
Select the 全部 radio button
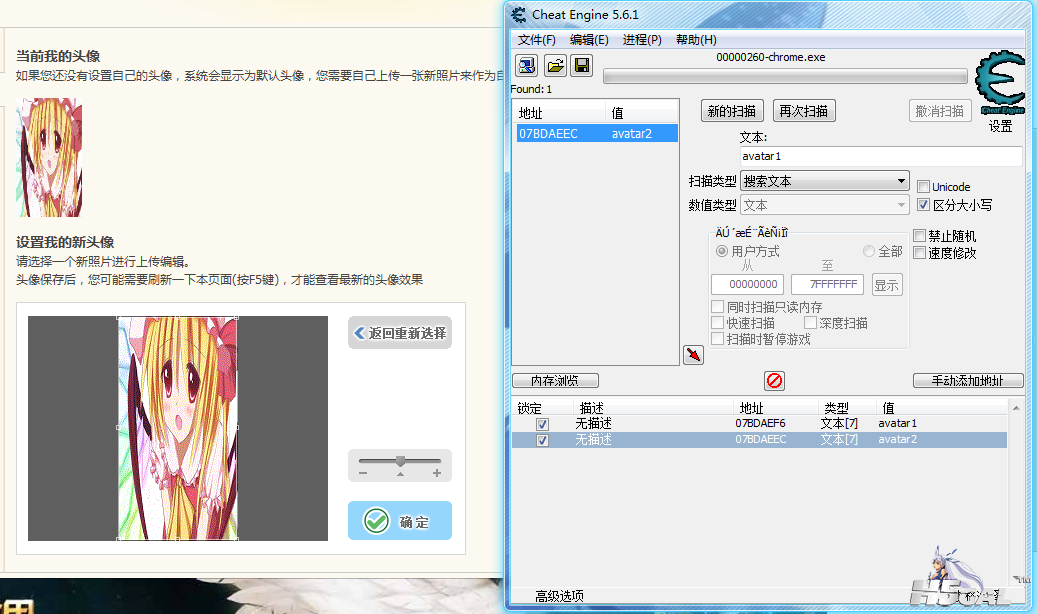point(869,251)
